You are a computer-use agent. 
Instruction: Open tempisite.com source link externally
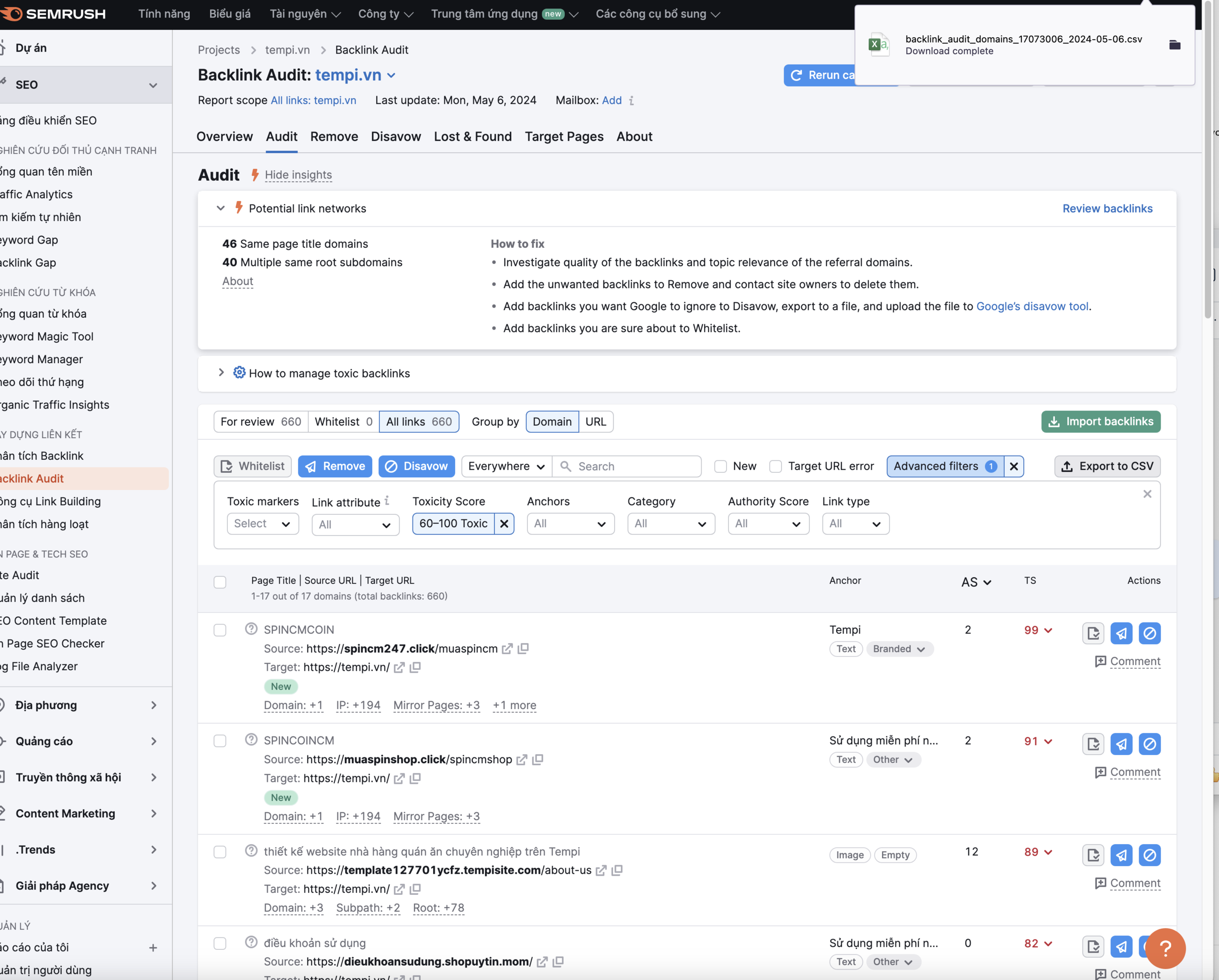point(601,870)
